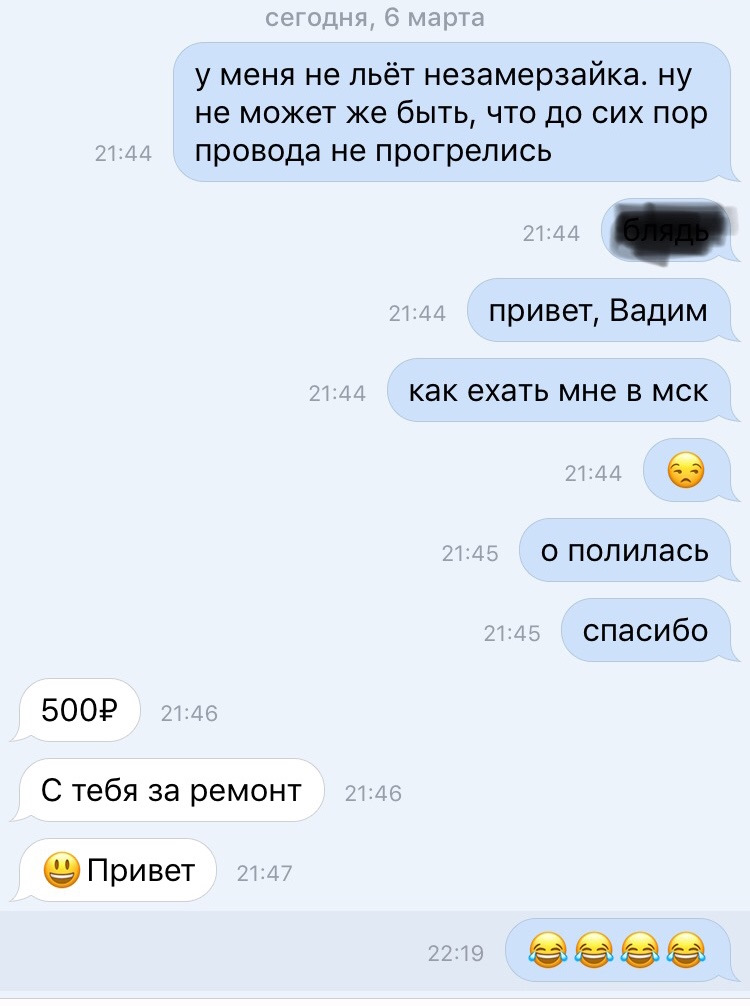The width and height of the screenshot is (750, 1006).
Task: Select the highlighted row with the laughing emojis
Action: pyautogui.click(x=375, y=951)
